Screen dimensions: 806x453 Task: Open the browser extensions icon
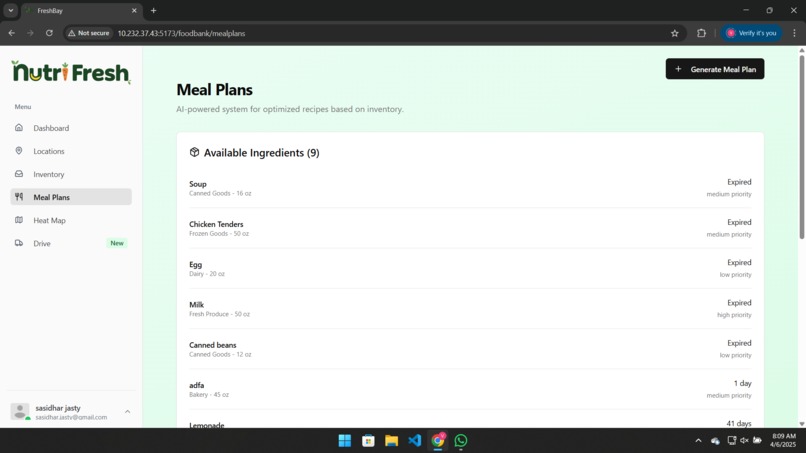[x=701, y=33]
